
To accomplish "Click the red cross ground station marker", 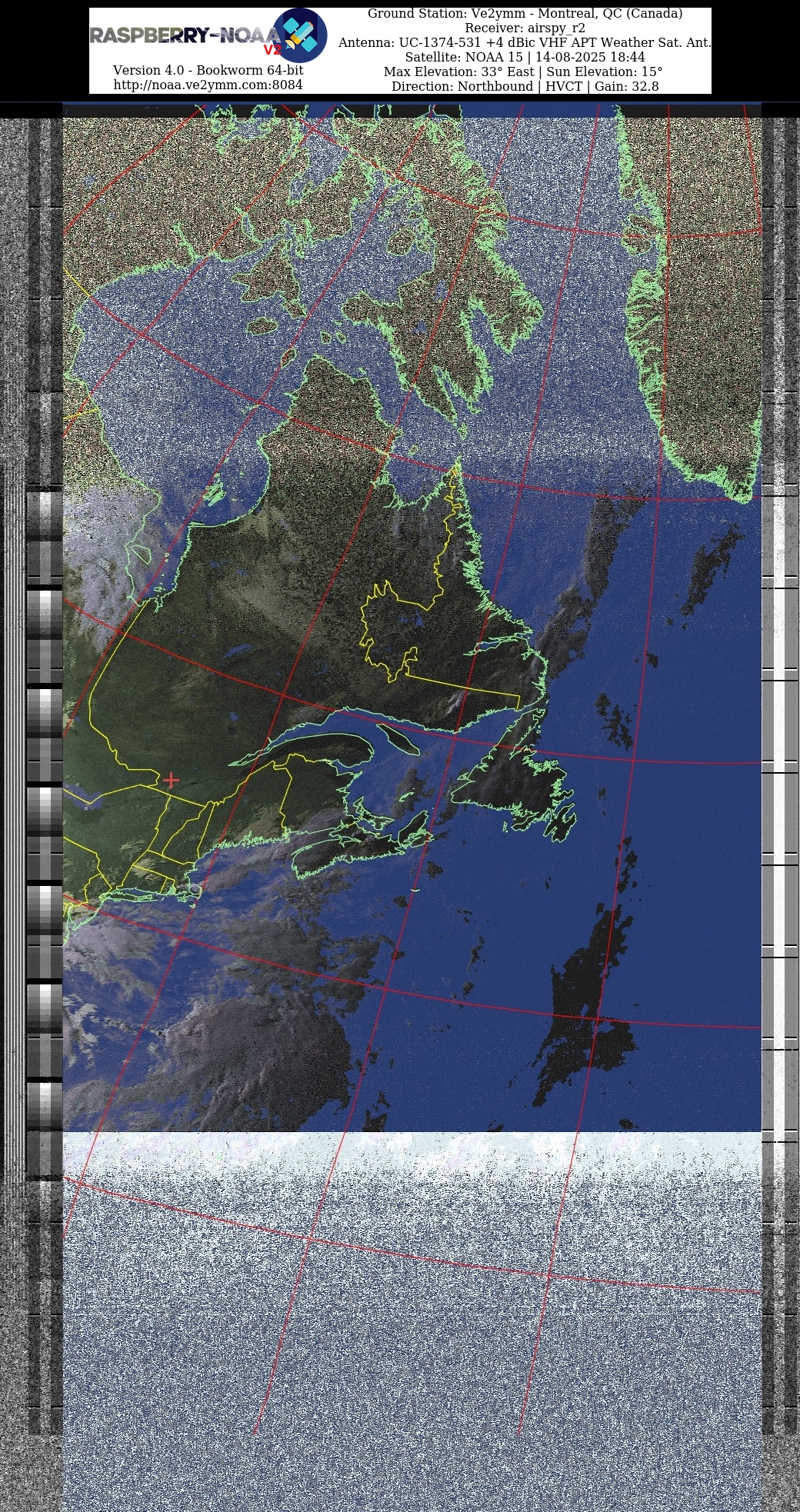I will pos(171,780).
